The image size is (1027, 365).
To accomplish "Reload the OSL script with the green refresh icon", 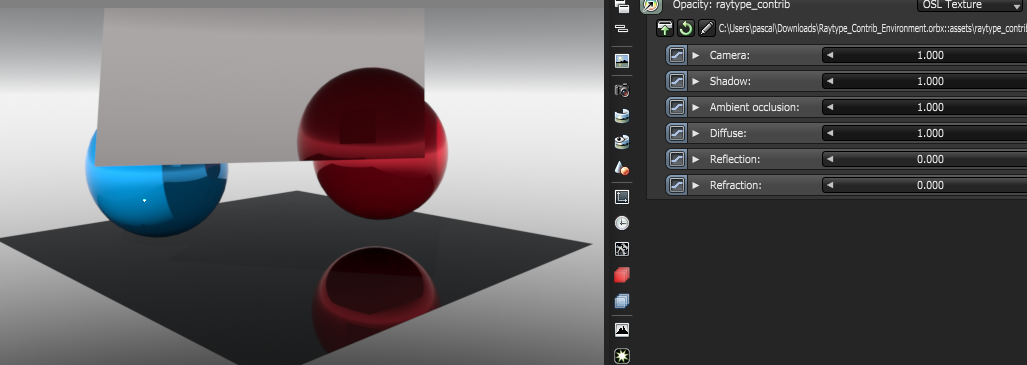I will (685, 28).
